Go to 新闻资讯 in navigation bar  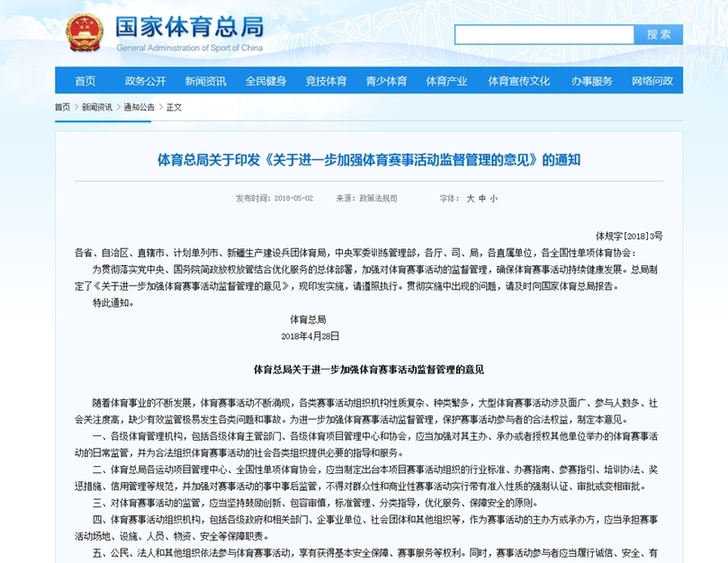tap(205, 81)
